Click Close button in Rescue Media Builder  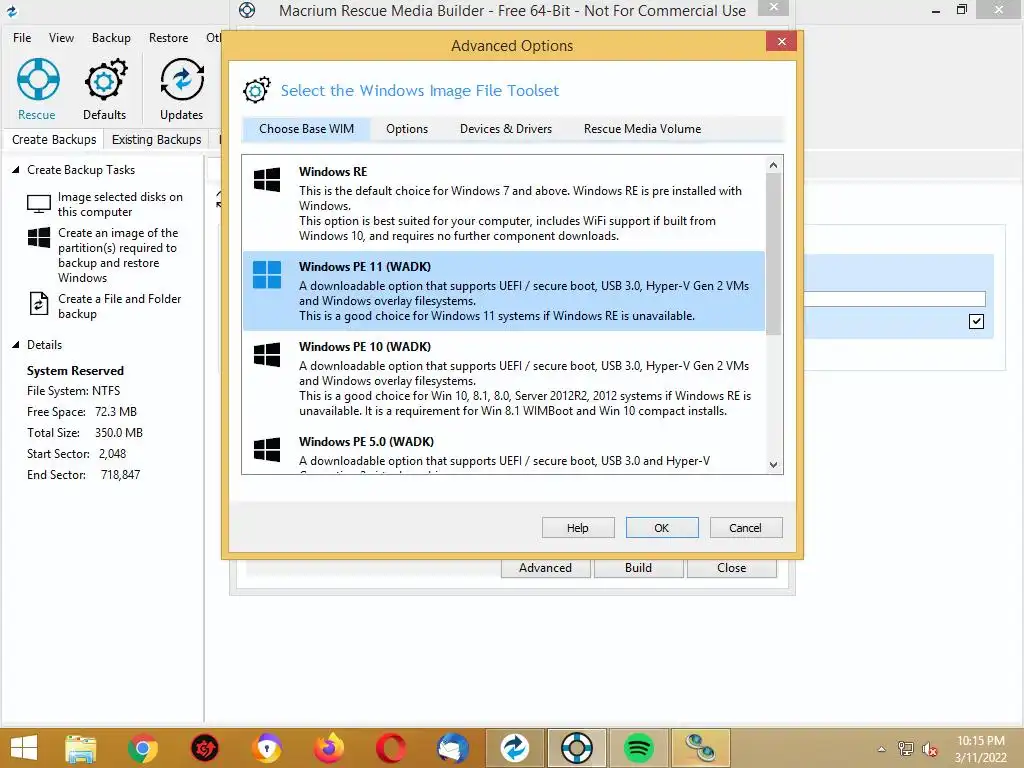[731, 568]
